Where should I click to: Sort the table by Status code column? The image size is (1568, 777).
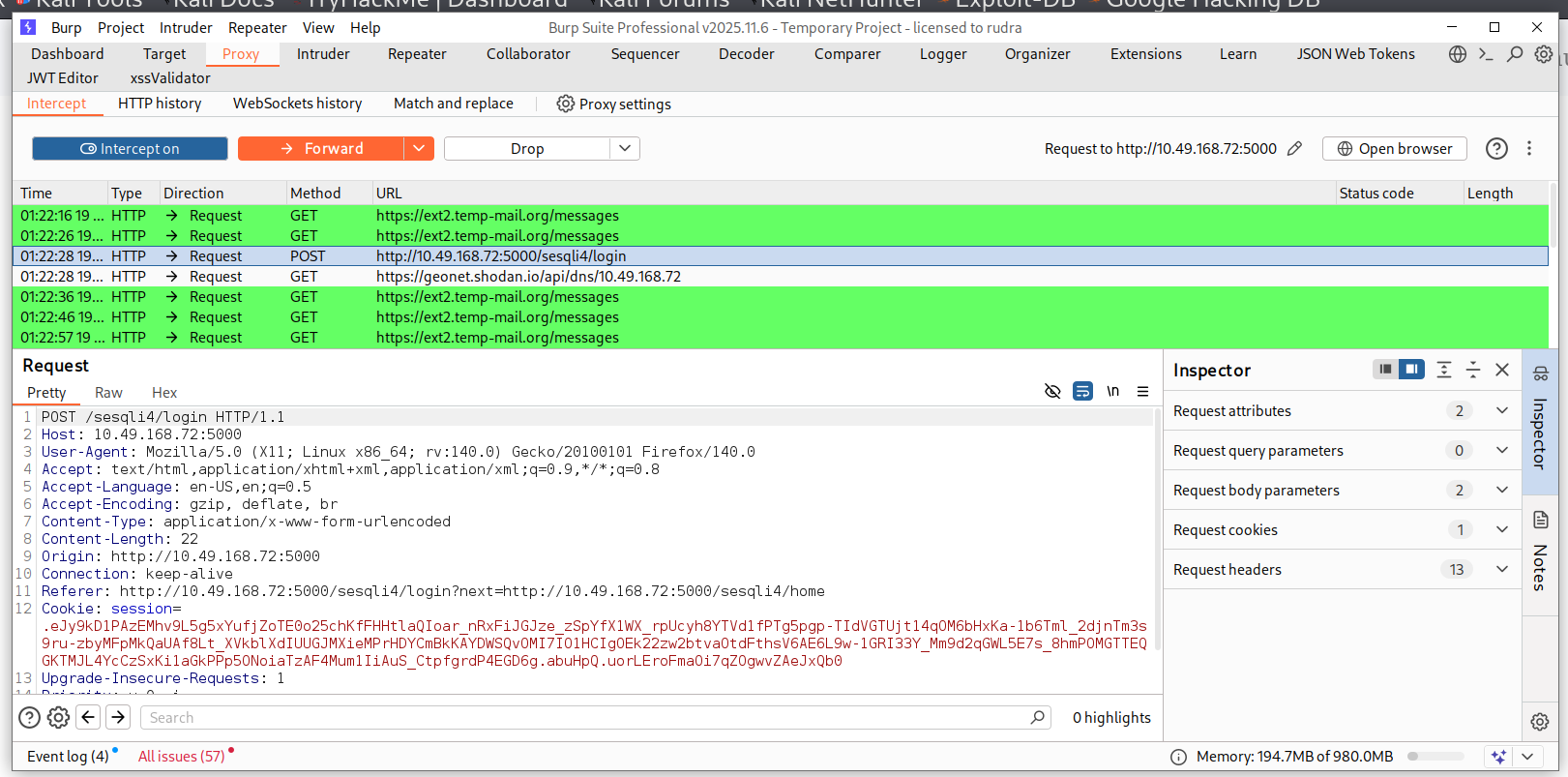pos(1399,193)
